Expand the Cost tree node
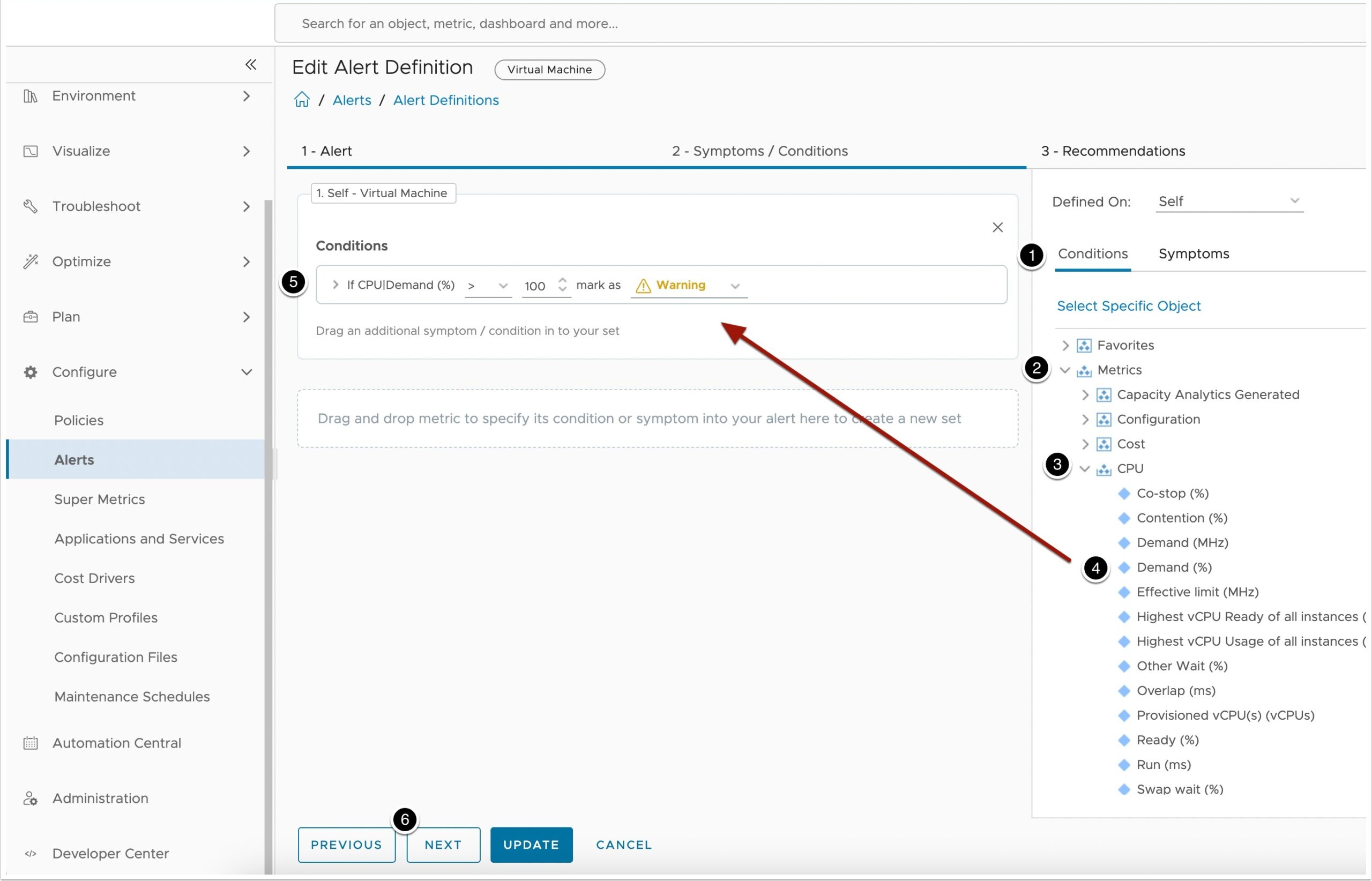Viewport: 1372px width, 881px height. click(1085, 444)
